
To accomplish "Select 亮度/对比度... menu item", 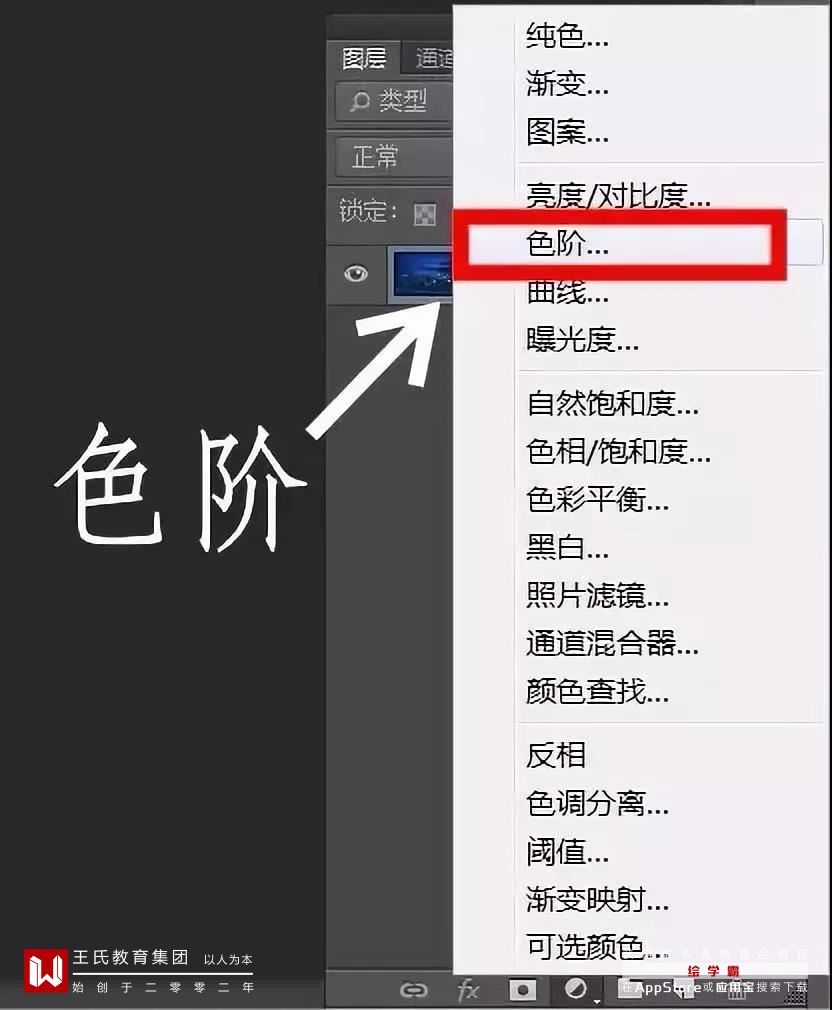I will coord(618,196).
